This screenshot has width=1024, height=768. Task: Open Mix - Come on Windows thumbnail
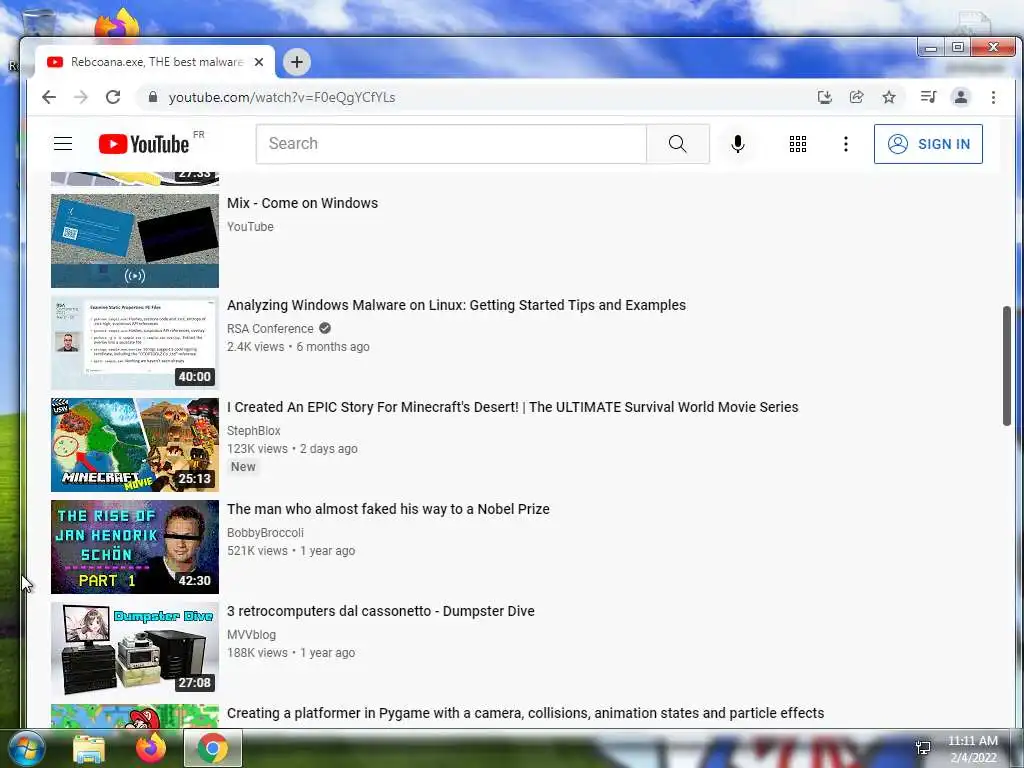pyautogui.click(x=135, y=241)
